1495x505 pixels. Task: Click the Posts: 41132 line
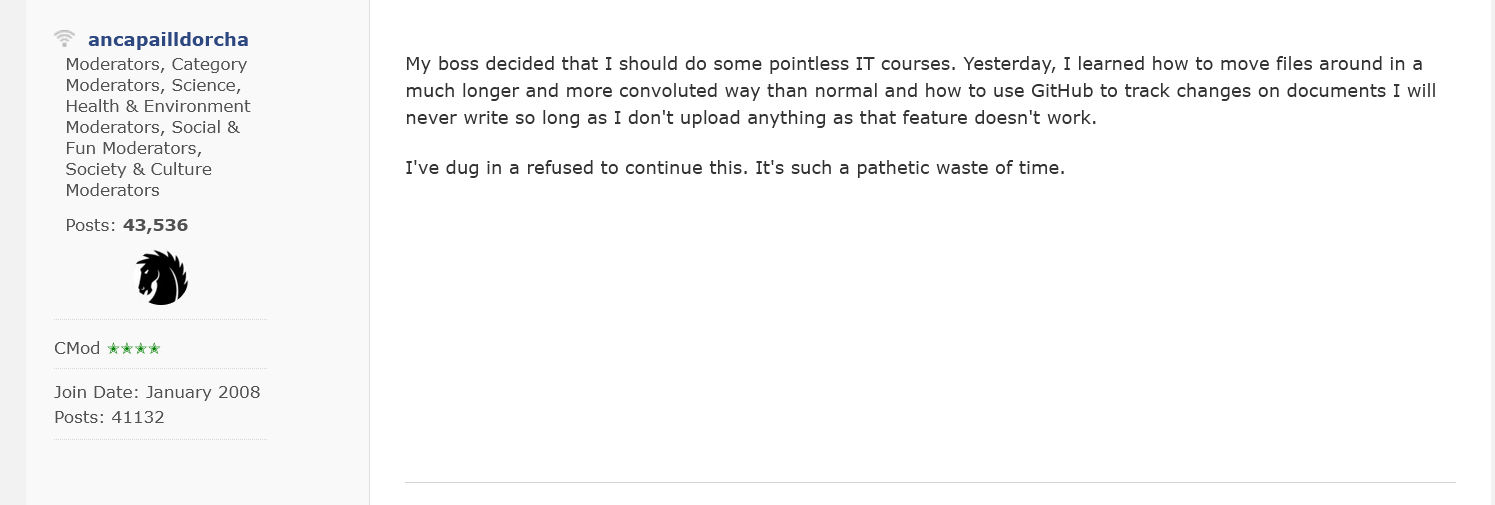(109, 417)
